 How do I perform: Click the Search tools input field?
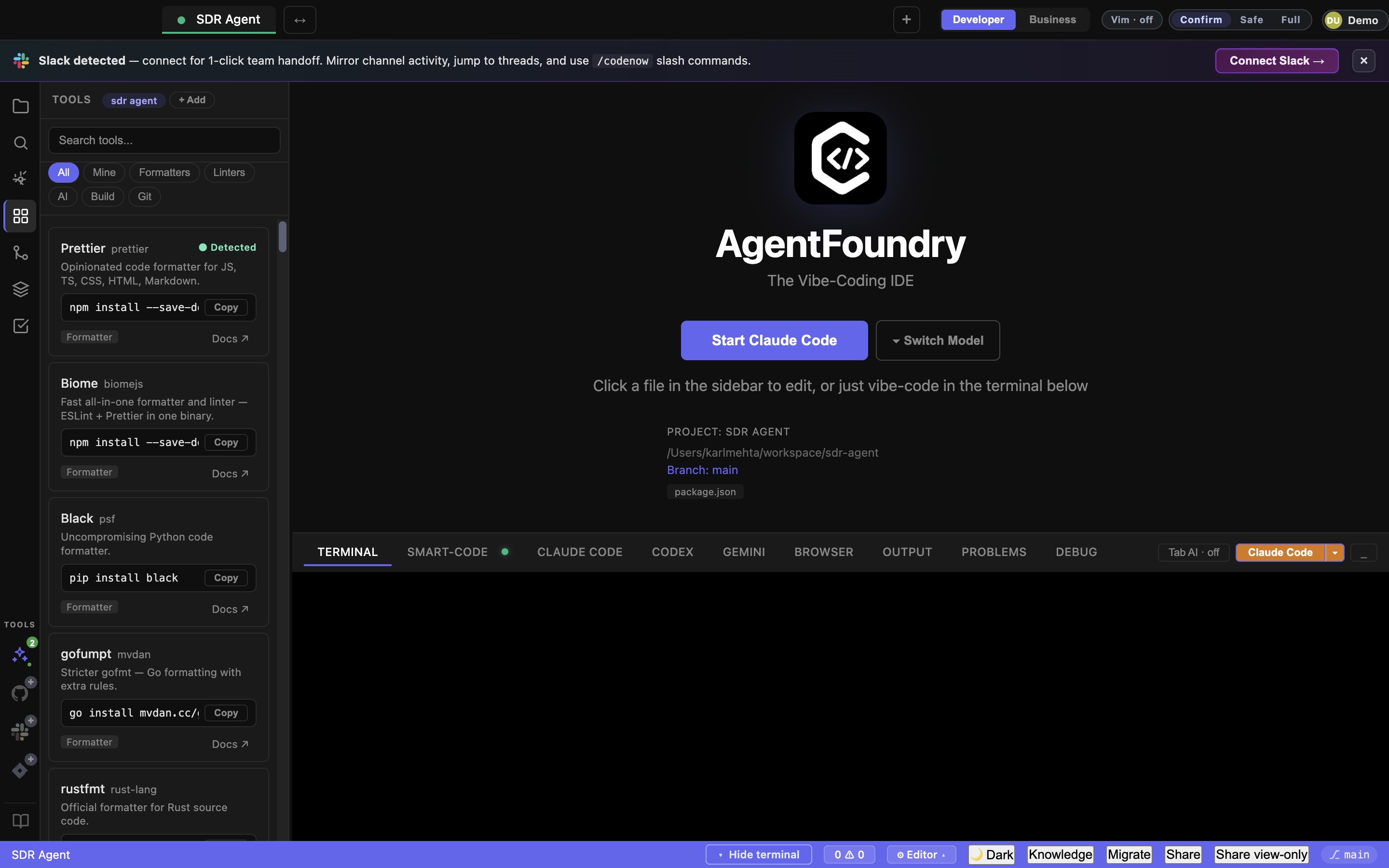click(164, 140)
